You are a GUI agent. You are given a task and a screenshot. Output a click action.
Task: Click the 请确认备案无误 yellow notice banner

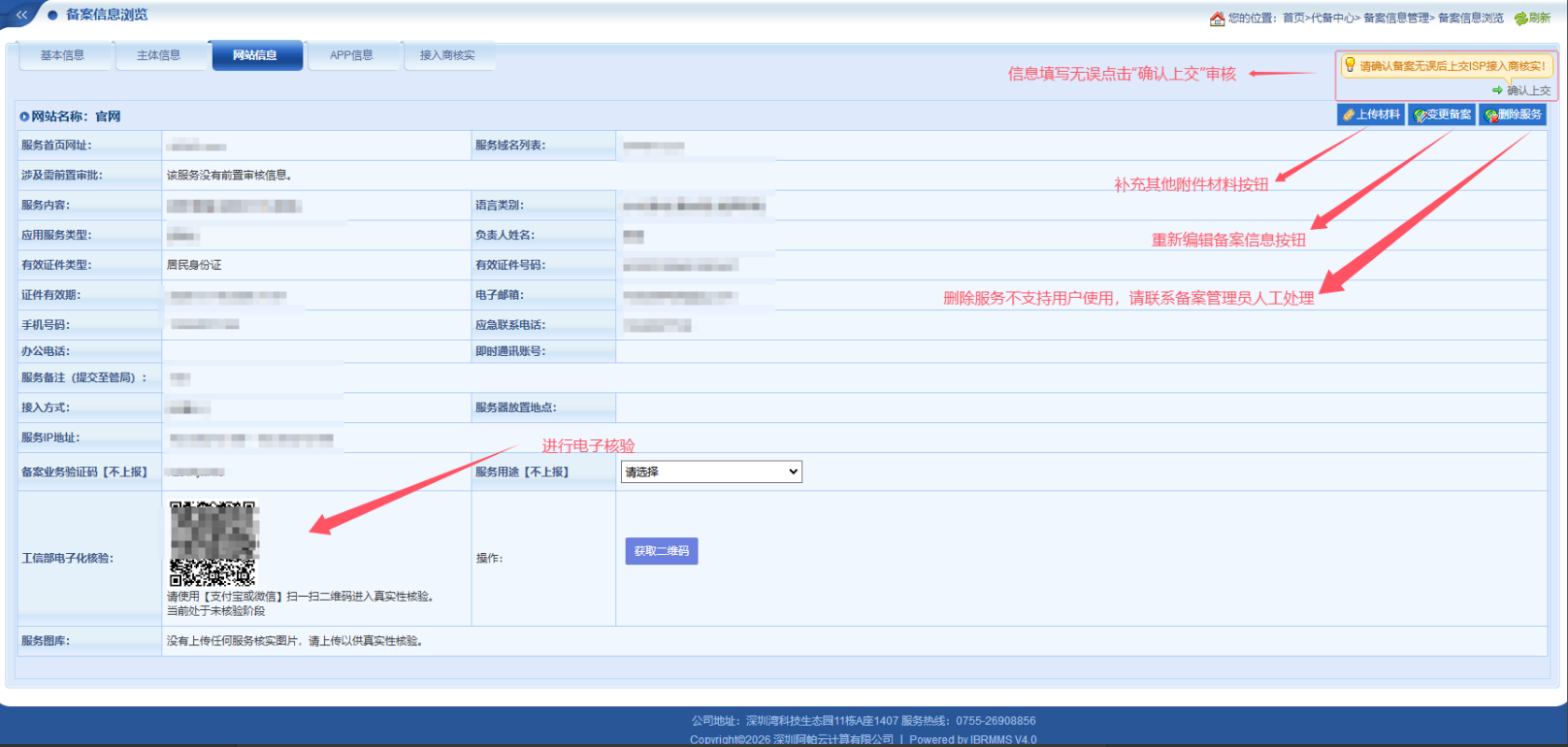pyautogui.click(x=1445, y=66)
